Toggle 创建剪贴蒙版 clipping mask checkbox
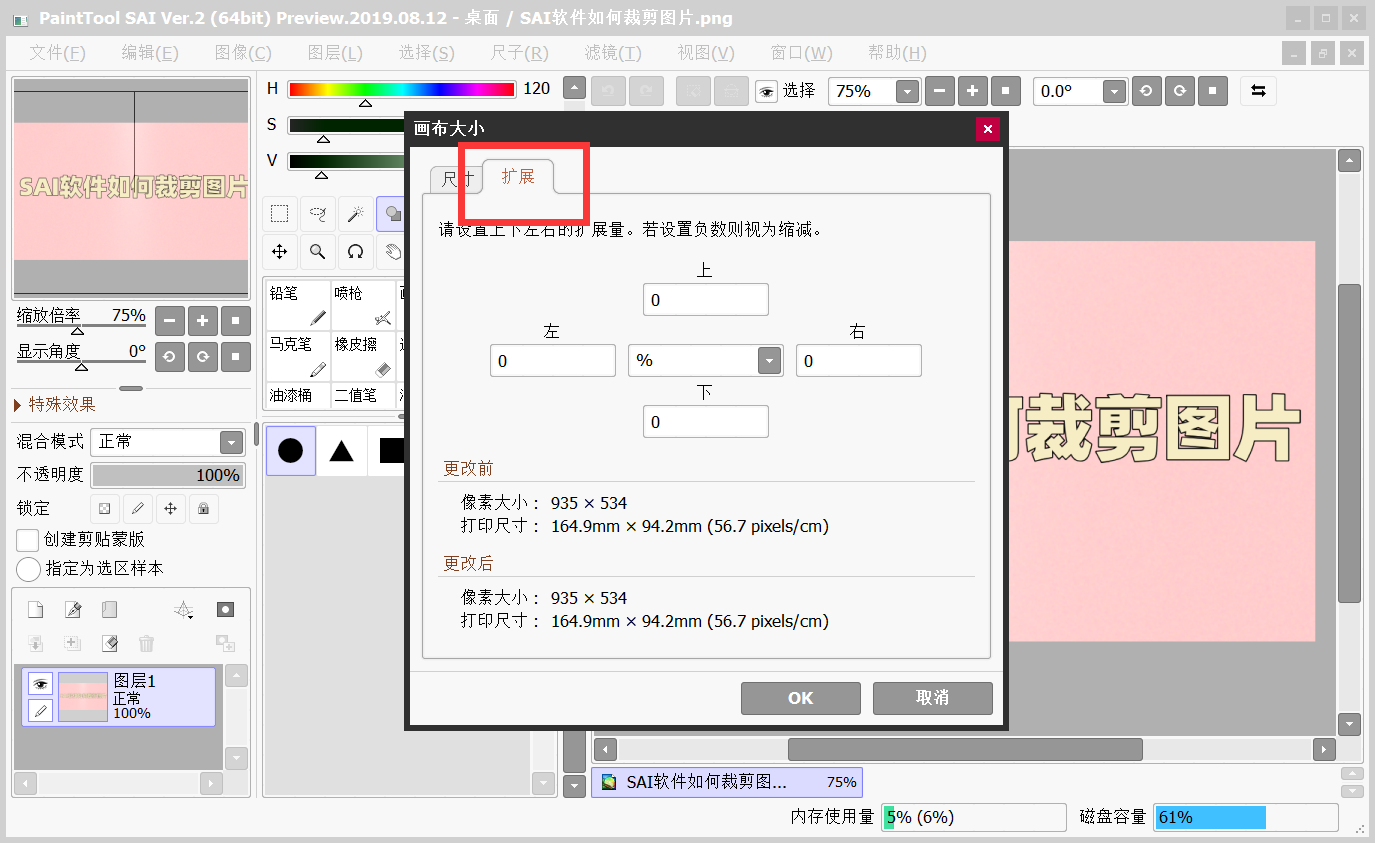The image size is (1375, 843). [x=28, y=540]
